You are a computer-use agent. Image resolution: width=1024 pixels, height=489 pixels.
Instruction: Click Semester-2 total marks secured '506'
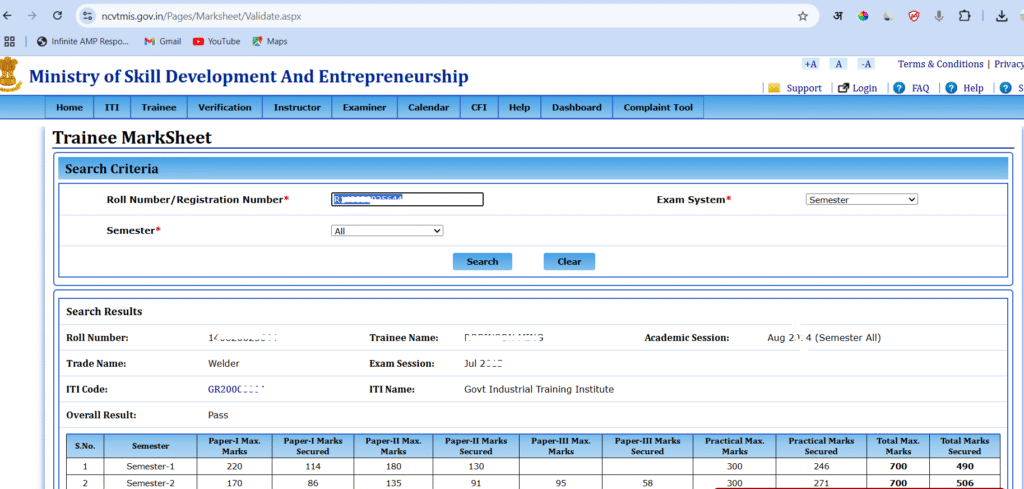tap(965, 484)
